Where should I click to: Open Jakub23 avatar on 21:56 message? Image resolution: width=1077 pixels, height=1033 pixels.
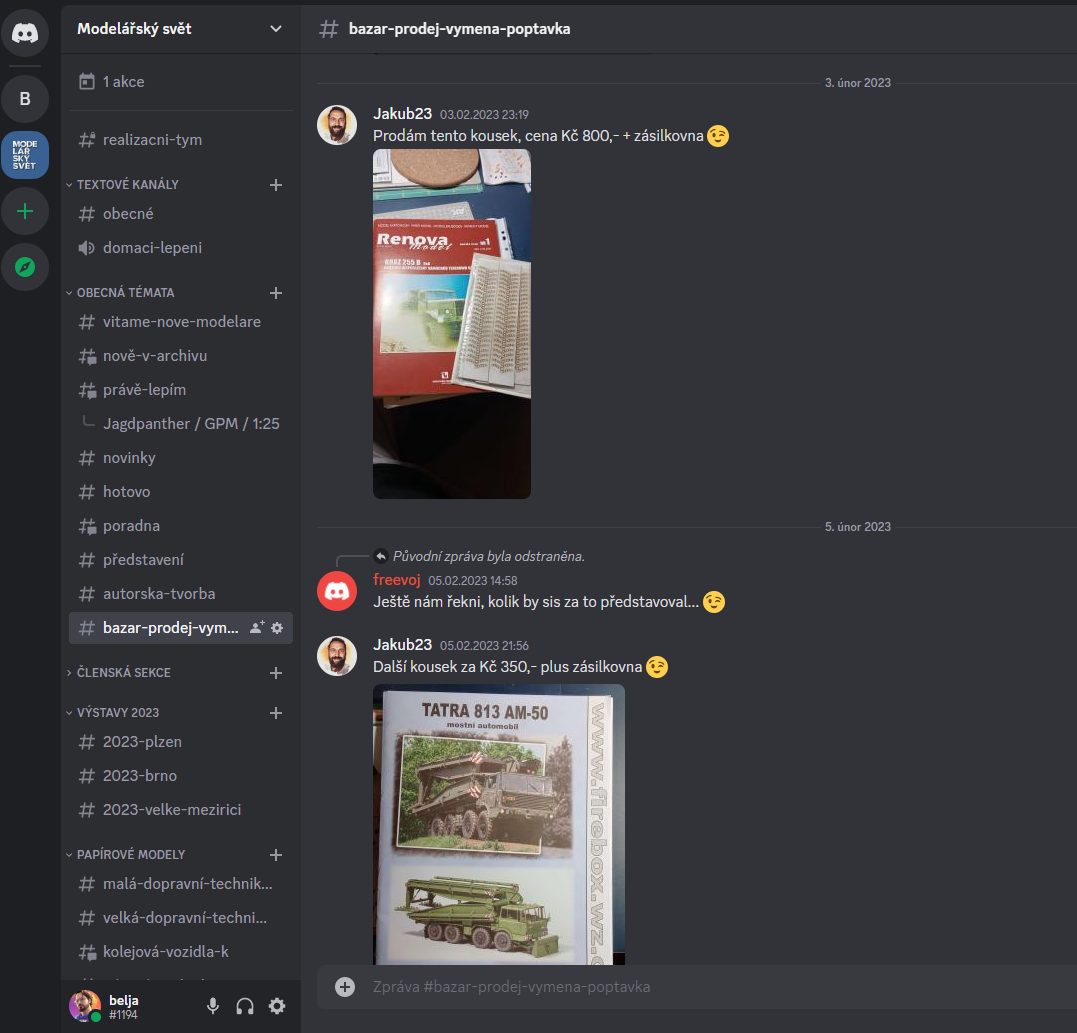(337, 656)
